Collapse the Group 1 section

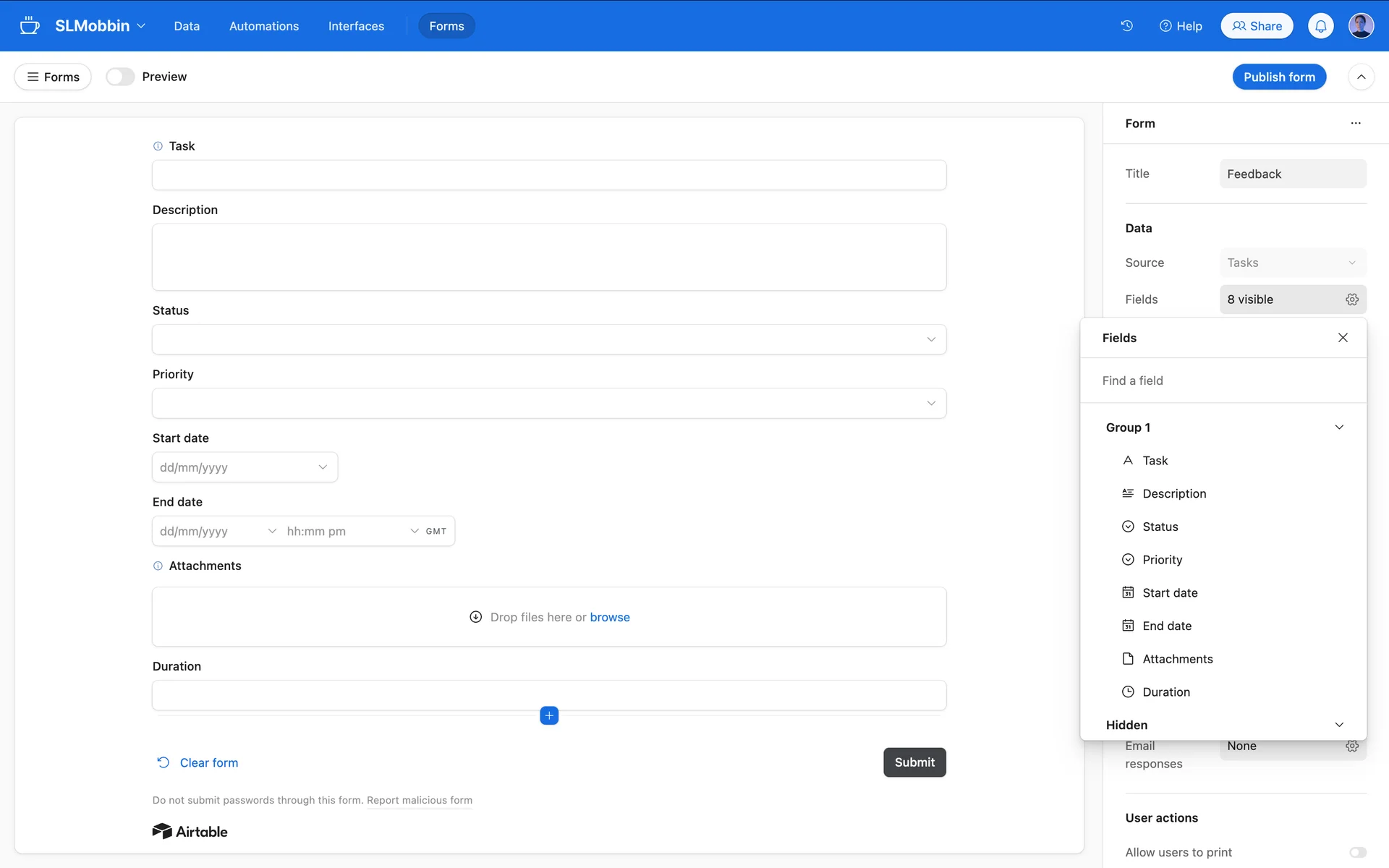1338,427
